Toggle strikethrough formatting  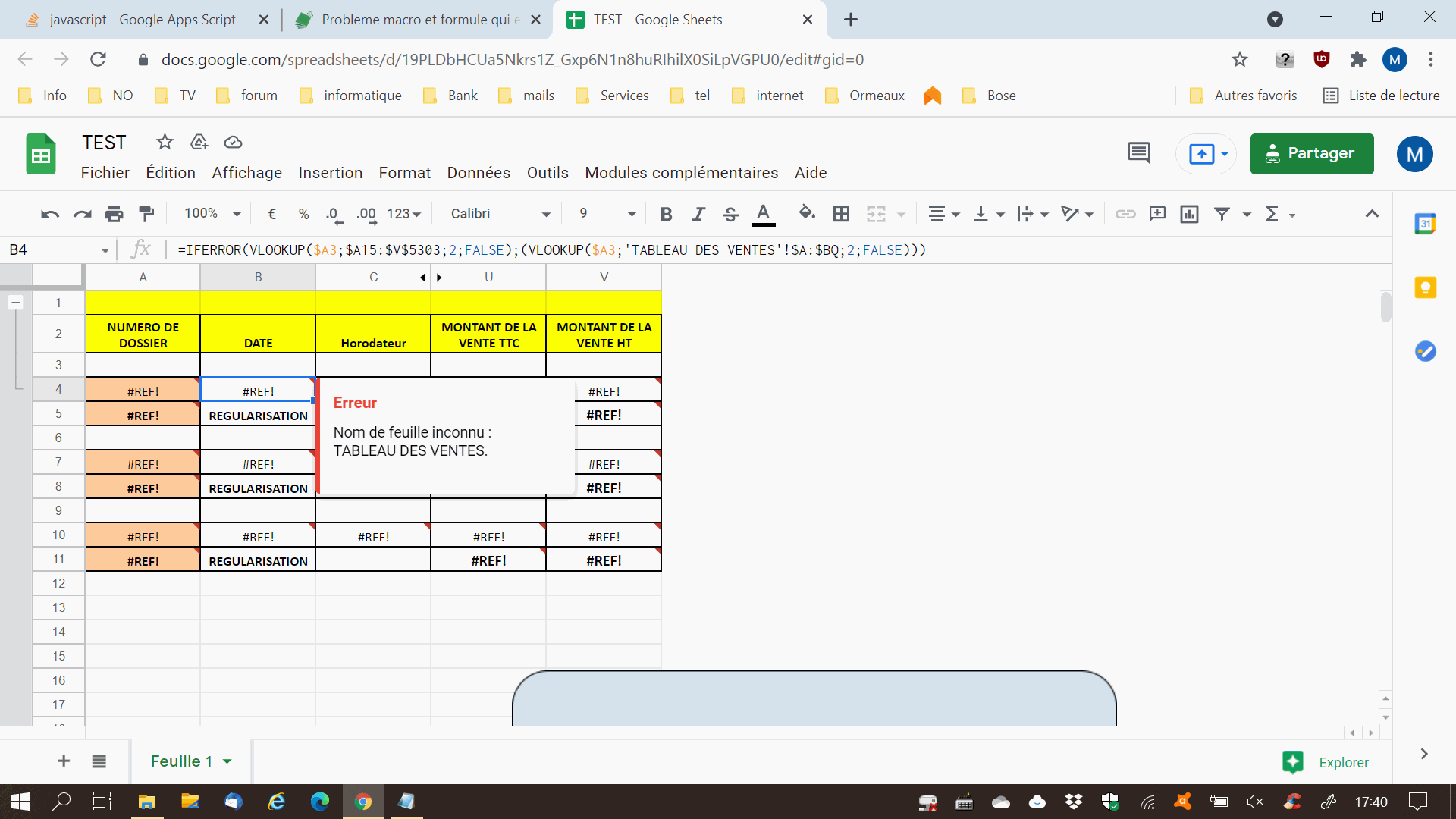tap(730, 214)
